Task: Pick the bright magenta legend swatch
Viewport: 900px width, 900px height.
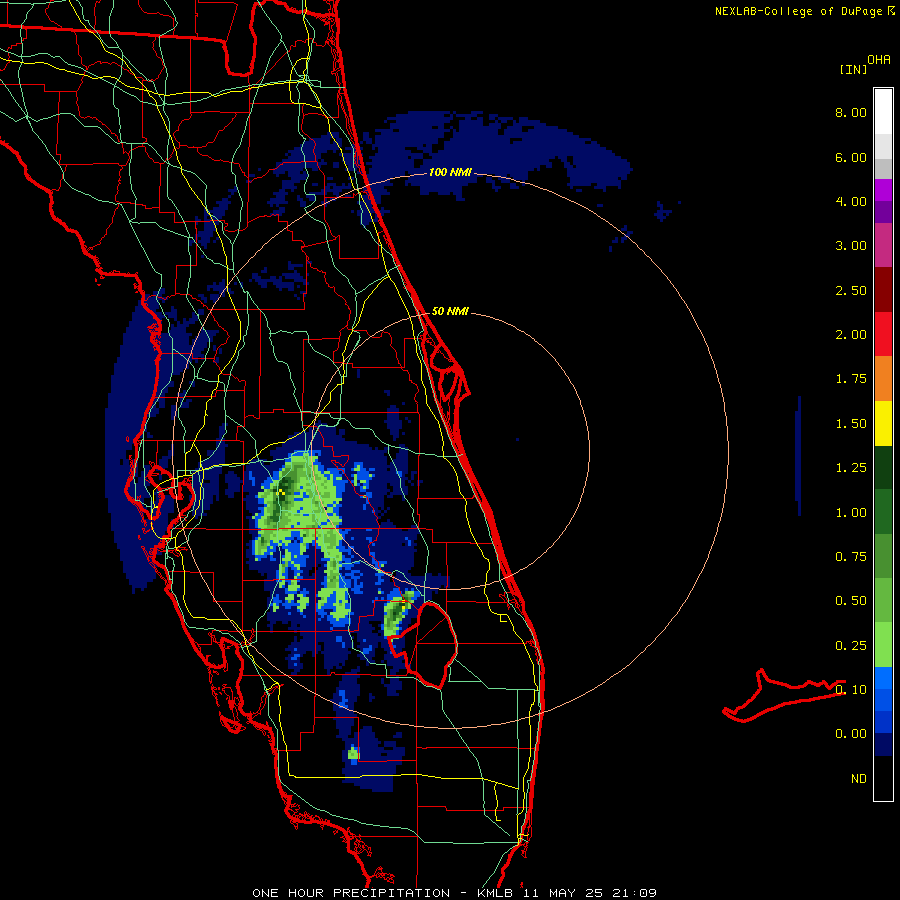Action: tap(883, 190)
